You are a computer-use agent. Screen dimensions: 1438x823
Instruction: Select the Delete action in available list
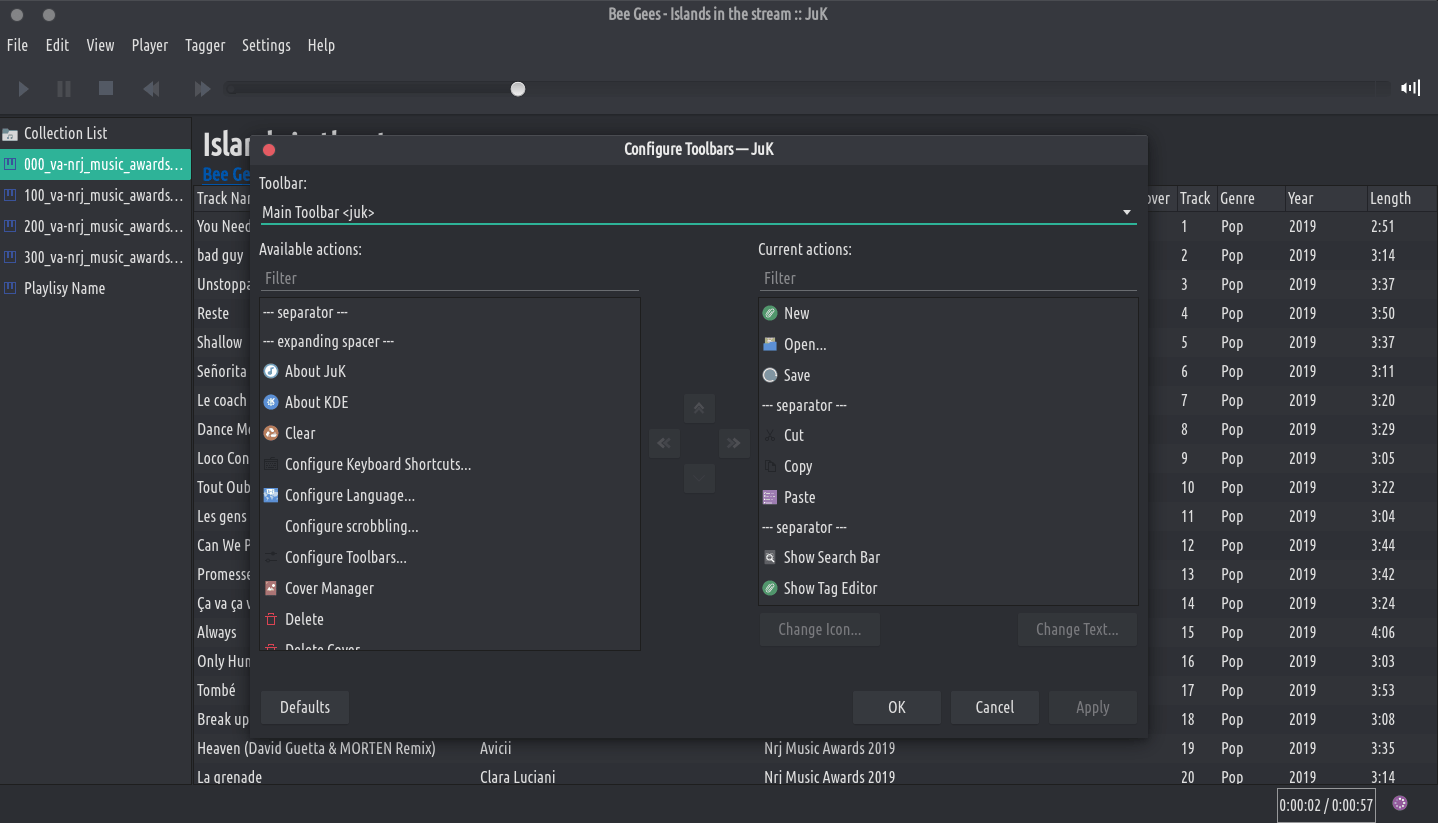(x=449, y=619)
